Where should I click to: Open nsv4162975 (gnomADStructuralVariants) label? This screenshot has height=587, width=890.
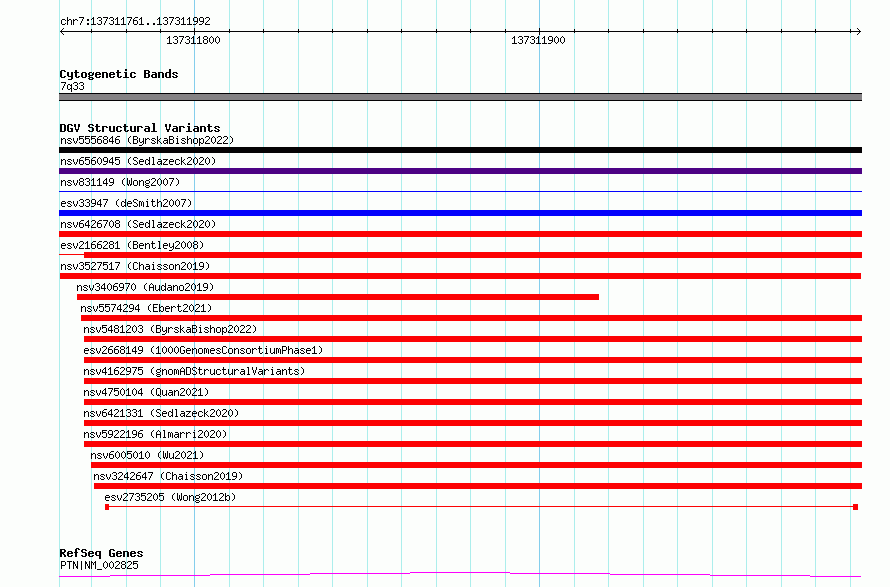point(194,371)
